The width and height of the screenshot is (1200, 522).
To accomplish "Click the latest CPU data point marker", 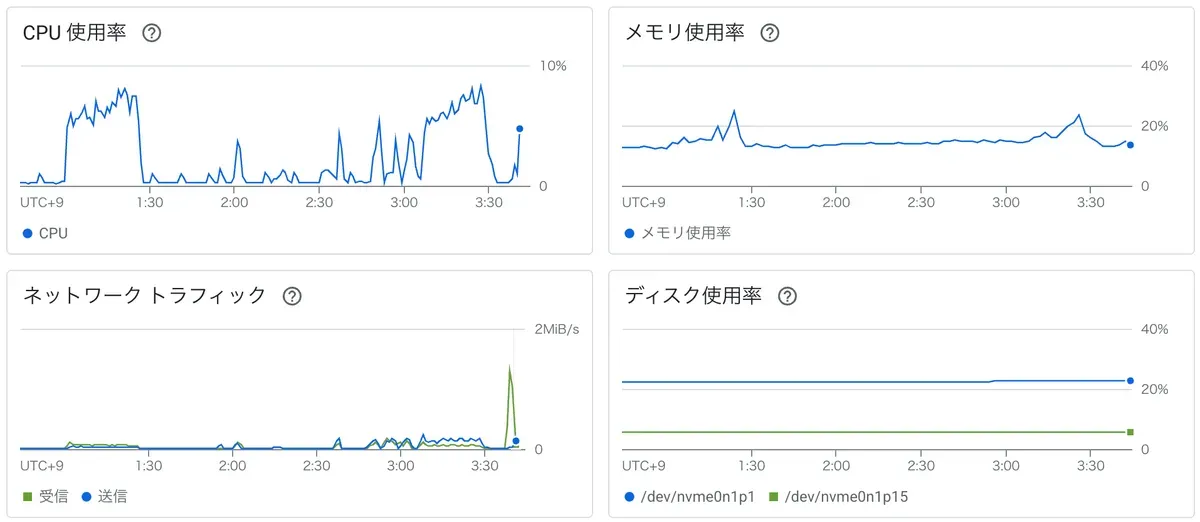I will click(x=519, y=129).
